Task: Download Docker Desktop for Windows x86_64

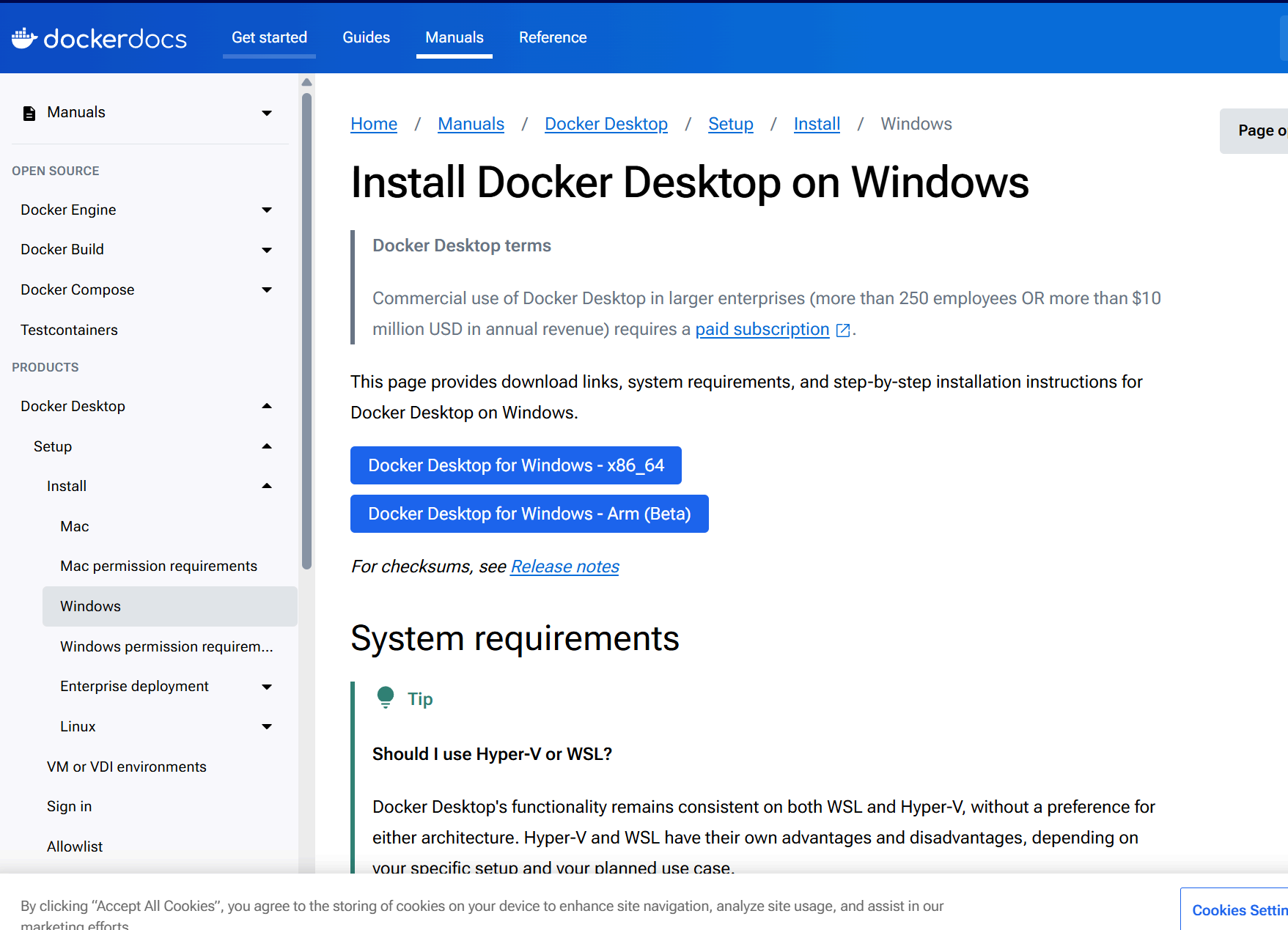Action: (516, 465)
